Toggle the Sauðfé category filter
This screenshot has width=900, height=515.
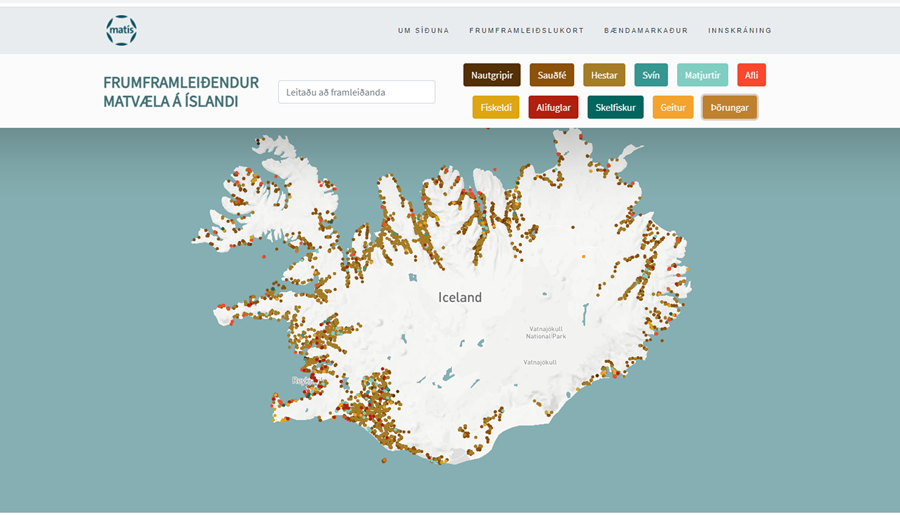click(552, 75)
